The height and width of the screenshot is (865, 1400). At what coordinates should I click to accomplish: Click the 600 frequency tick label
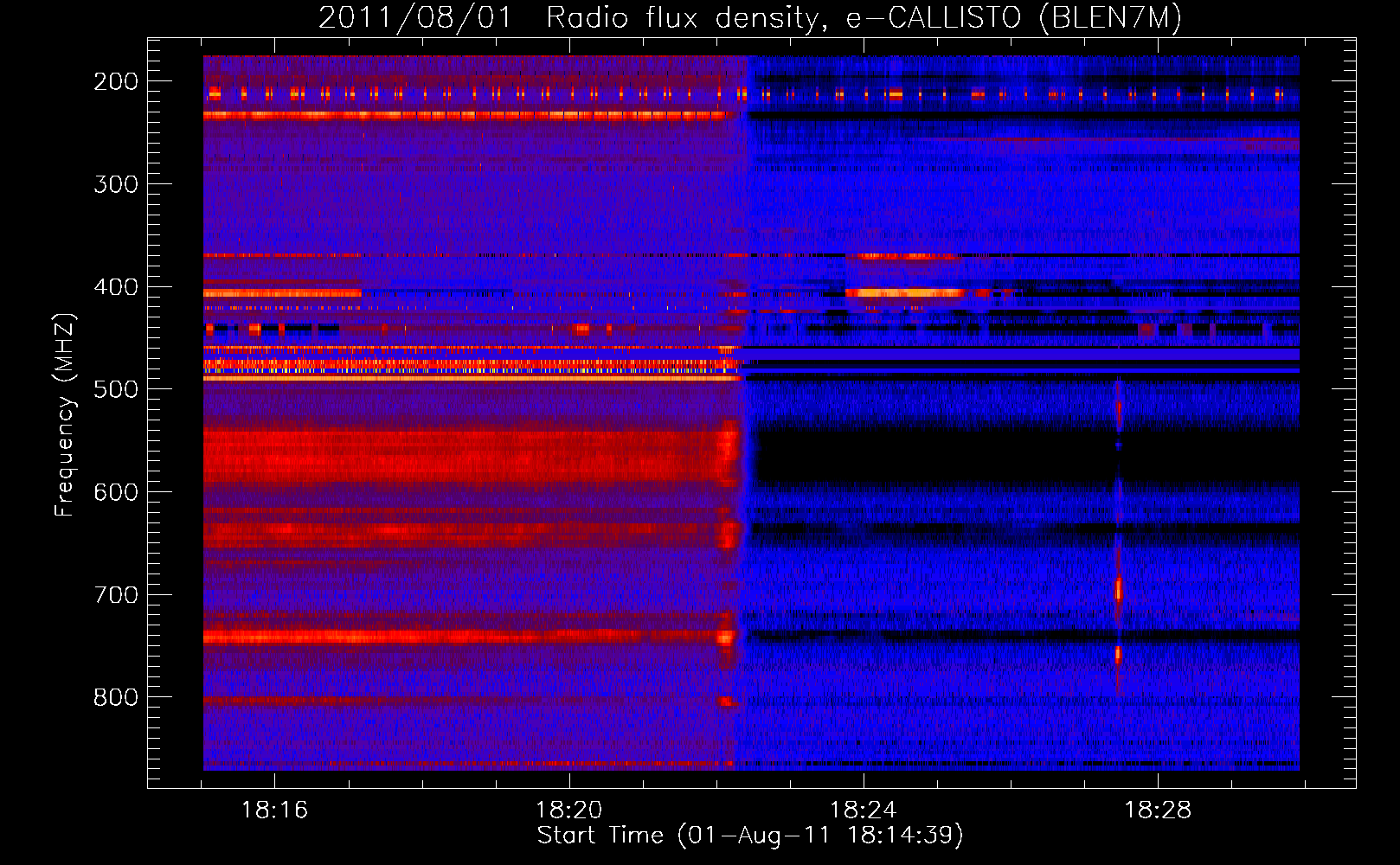[x=116, y=492]
